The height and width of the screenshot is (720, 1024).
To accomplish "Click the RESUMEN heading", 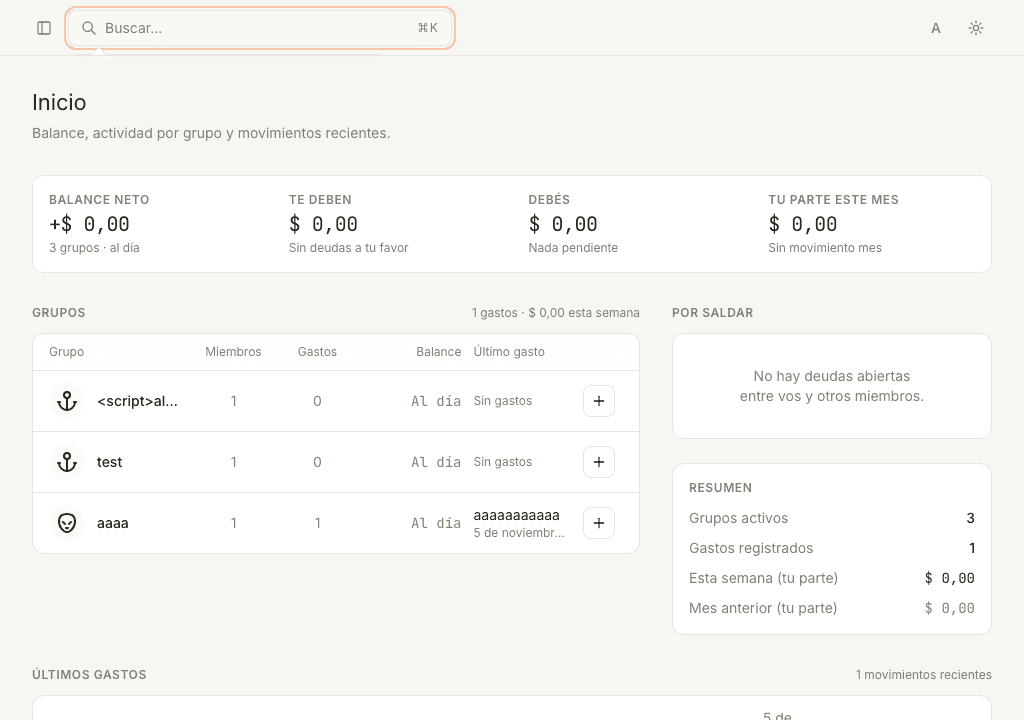I will tap(720, 487).
